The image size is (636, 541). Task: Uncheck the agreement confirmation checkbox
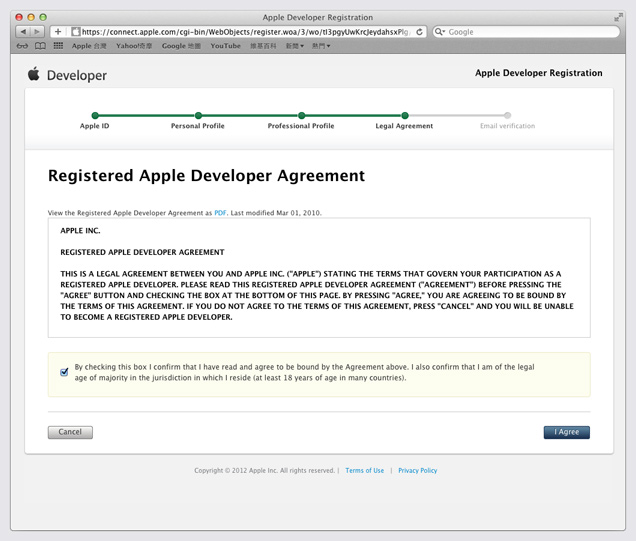click(64, 372)
